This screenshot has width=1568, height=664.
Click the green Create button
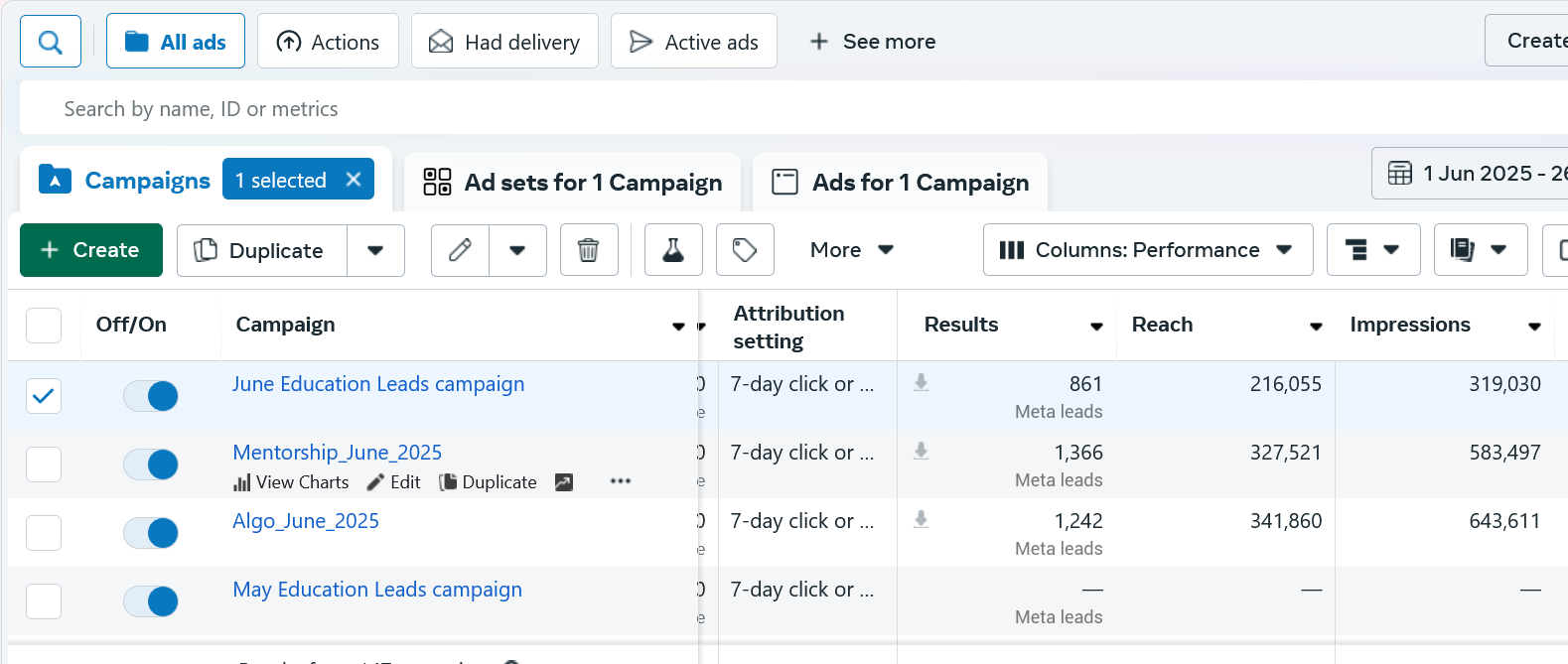91,250
